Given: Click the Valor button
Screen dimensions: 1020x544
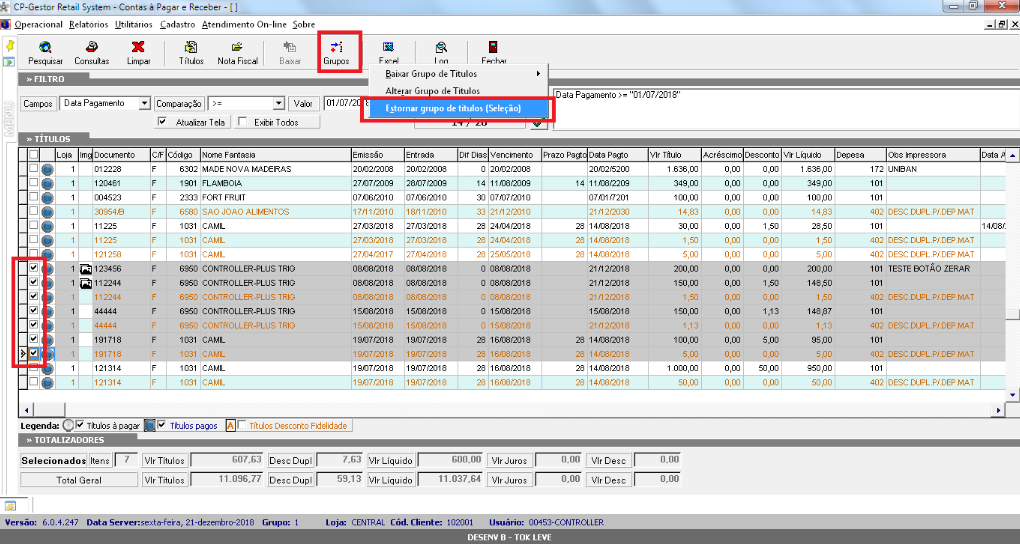Looking at the screenshot, I should [x=303, y=103].
